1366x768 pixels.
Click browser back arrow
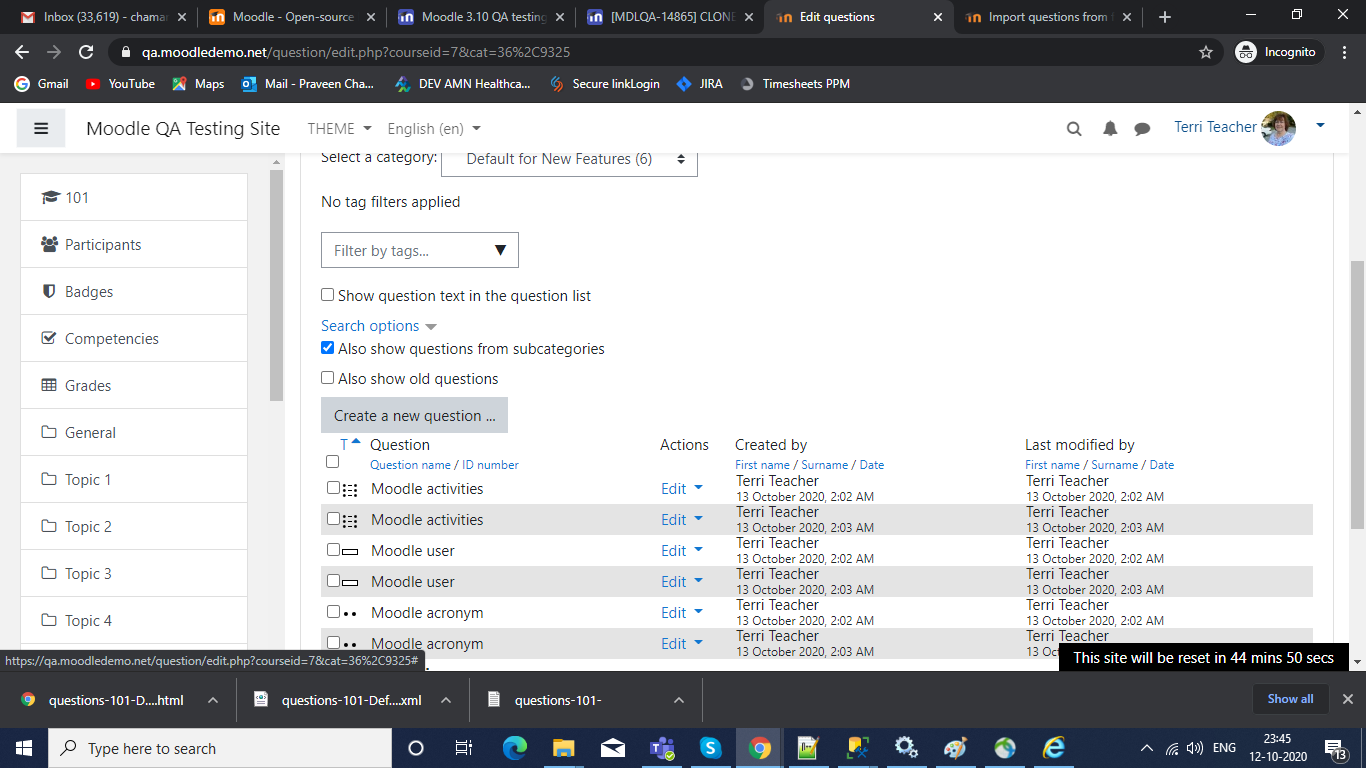22,52
